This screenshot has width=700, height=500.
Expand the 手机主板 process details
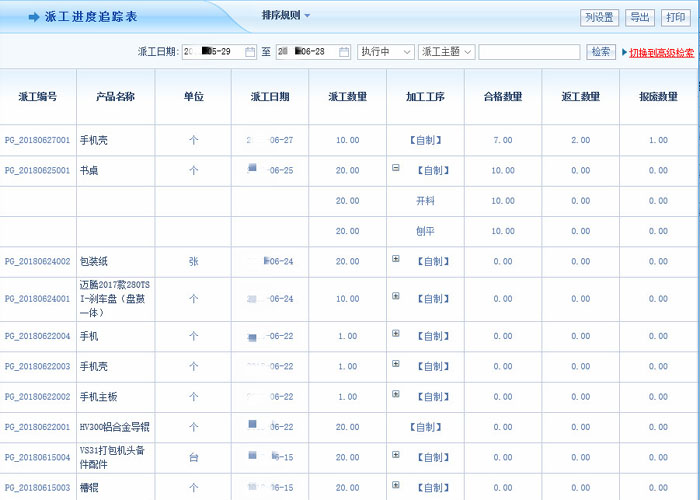coord(396,395)
